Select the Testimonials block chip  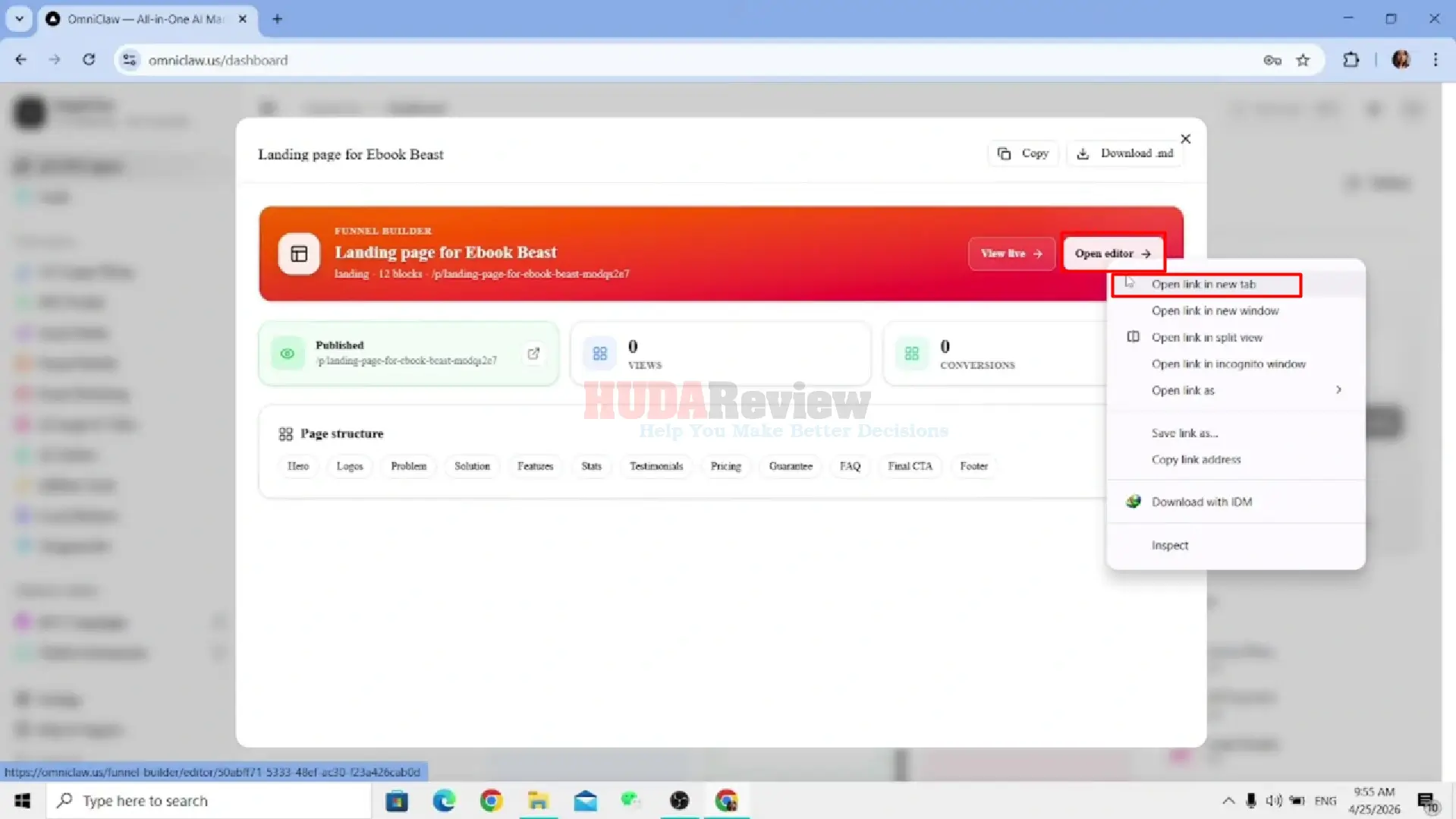pyautogui.click(x=656, y=466)
